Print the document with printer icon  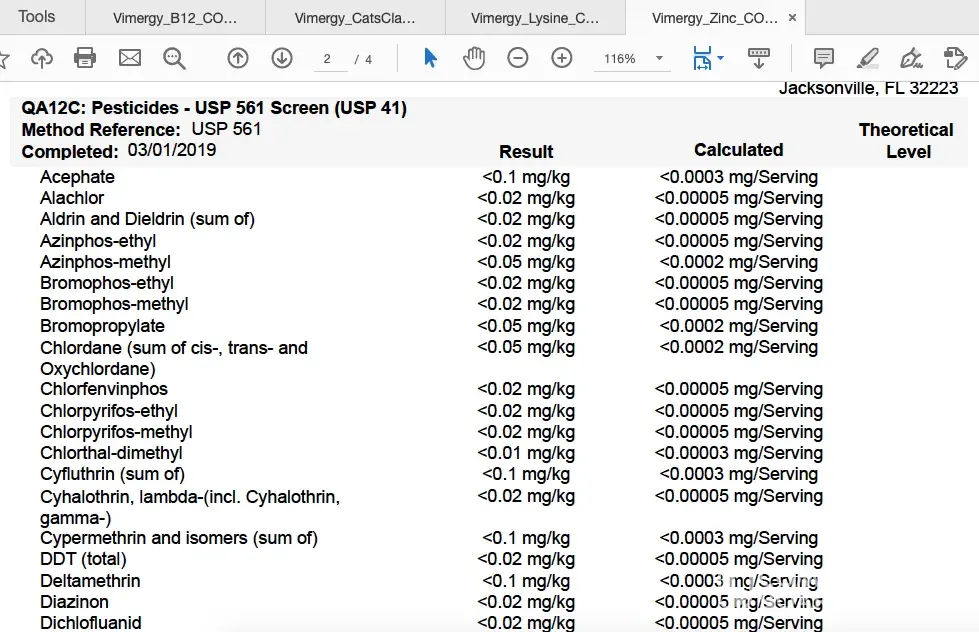[85, 59]
